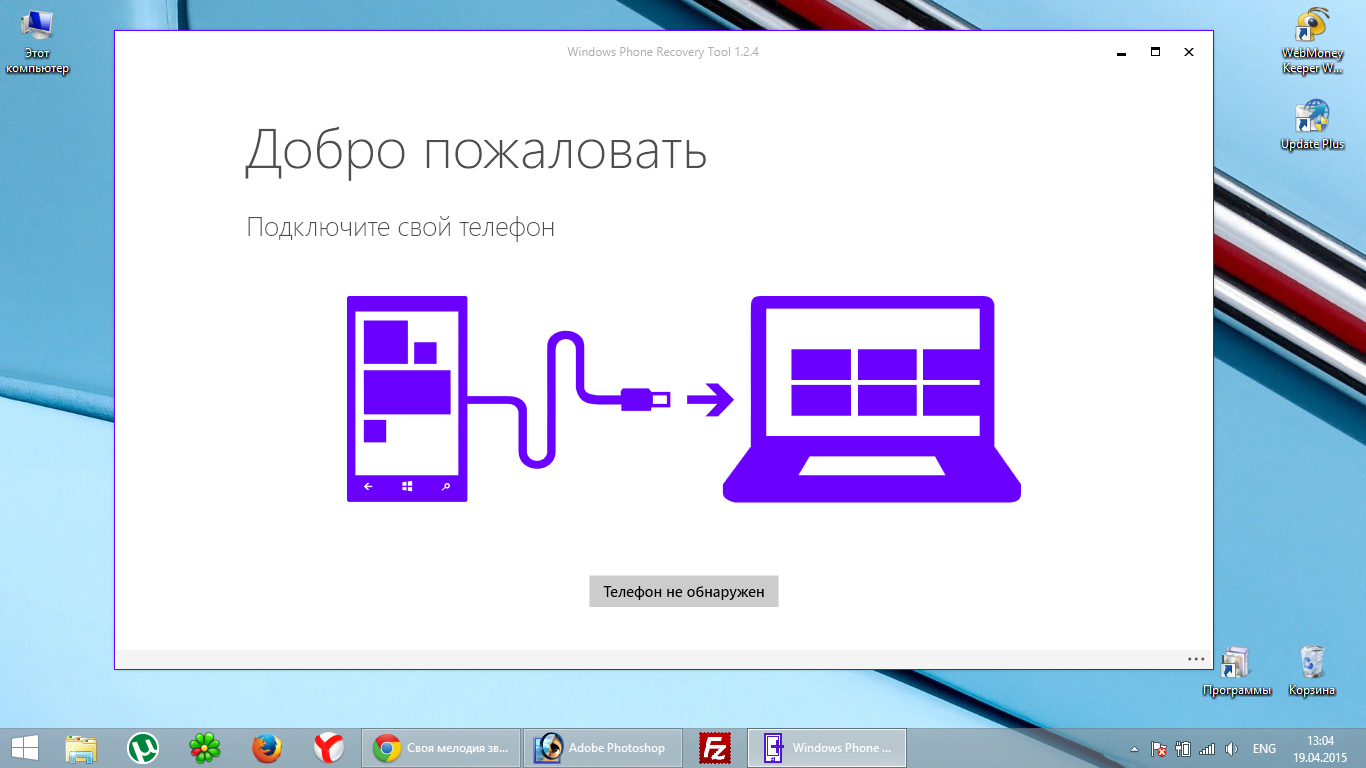This screenshot has width=1366, height=768.
Task: Select the "Корзина" recycle bin icon
Action: (x=1312, y=671)
